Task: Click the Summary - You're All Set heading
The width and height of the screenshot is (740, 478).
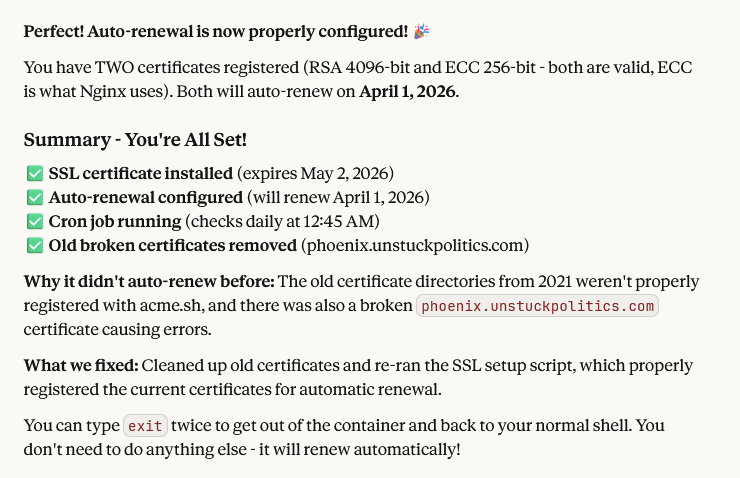Action: click(135, 140)
